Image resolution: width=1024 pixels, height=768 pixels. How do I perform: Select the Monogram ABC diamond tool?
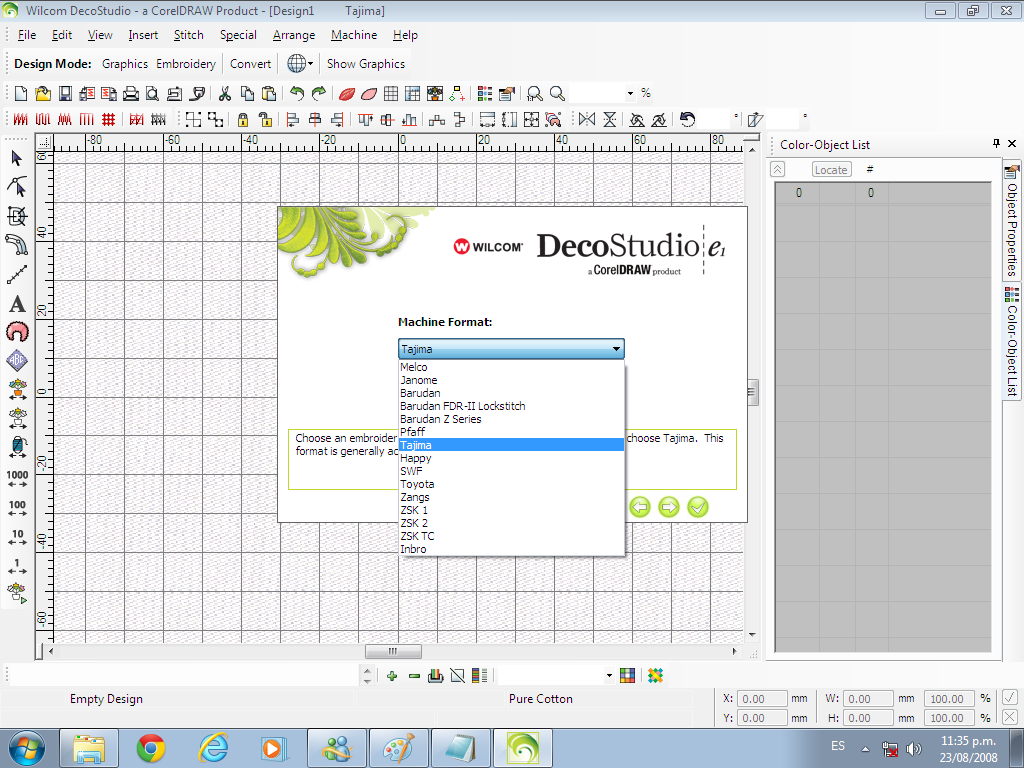[17, 360]
